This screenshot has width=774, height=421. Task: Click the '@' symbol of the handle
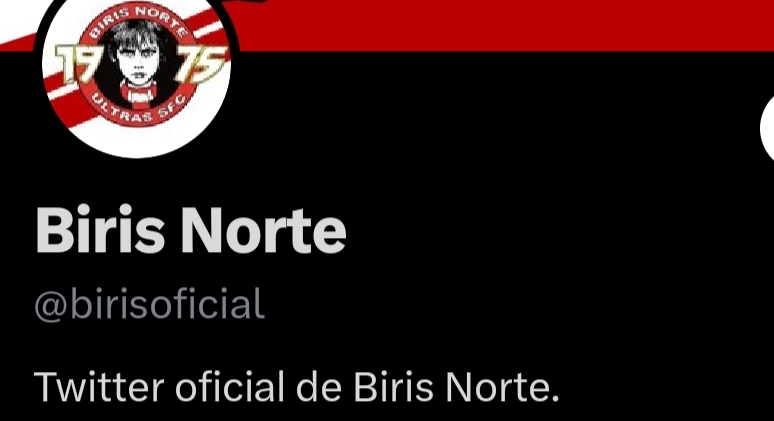click(x=50, y=307)
